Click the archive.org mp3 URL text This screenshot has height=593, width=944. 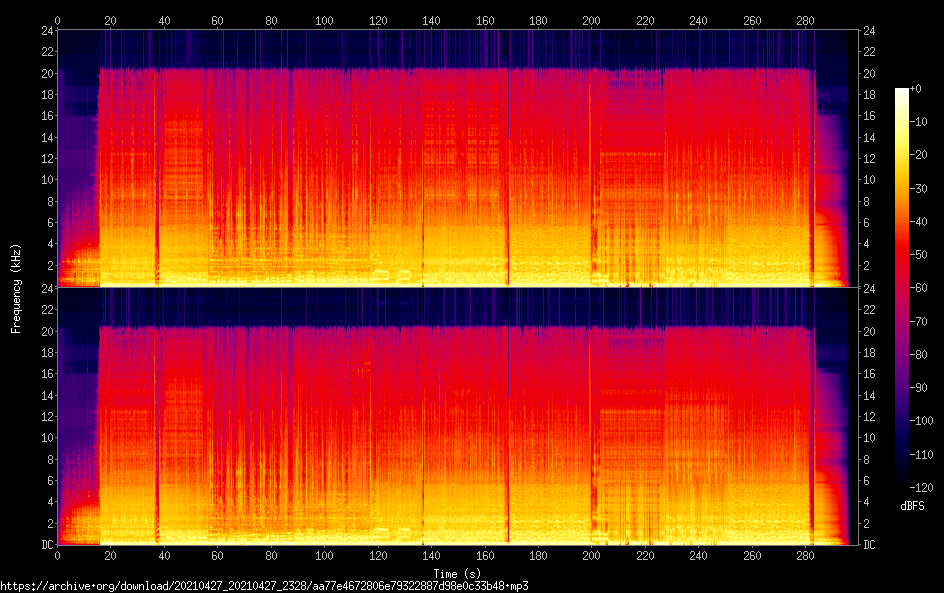click(264, 586)
